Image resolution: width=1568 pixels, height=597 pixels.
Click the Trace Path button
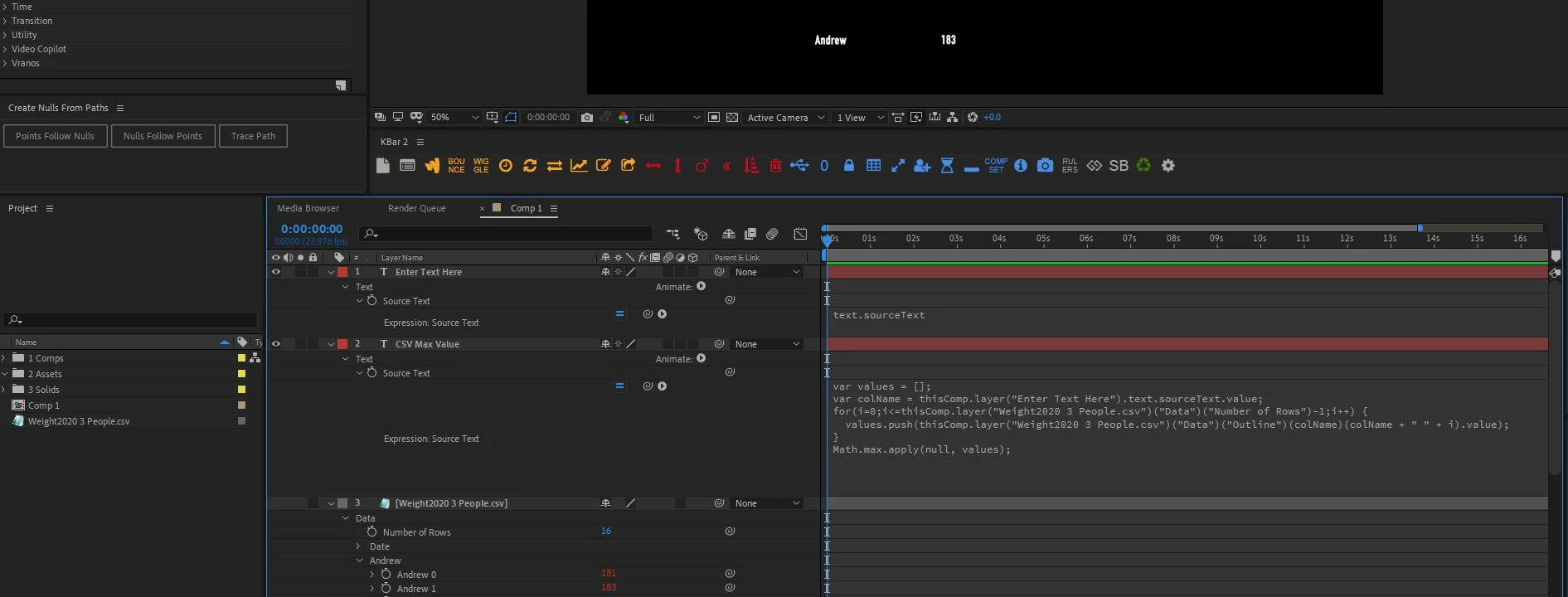click(x=253, y=136)
